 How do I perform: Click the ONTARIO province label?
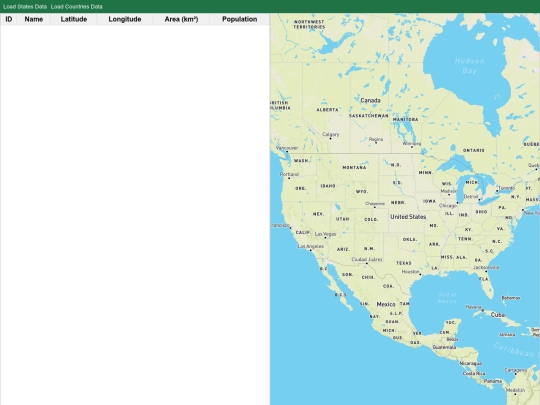click(474, 150)
